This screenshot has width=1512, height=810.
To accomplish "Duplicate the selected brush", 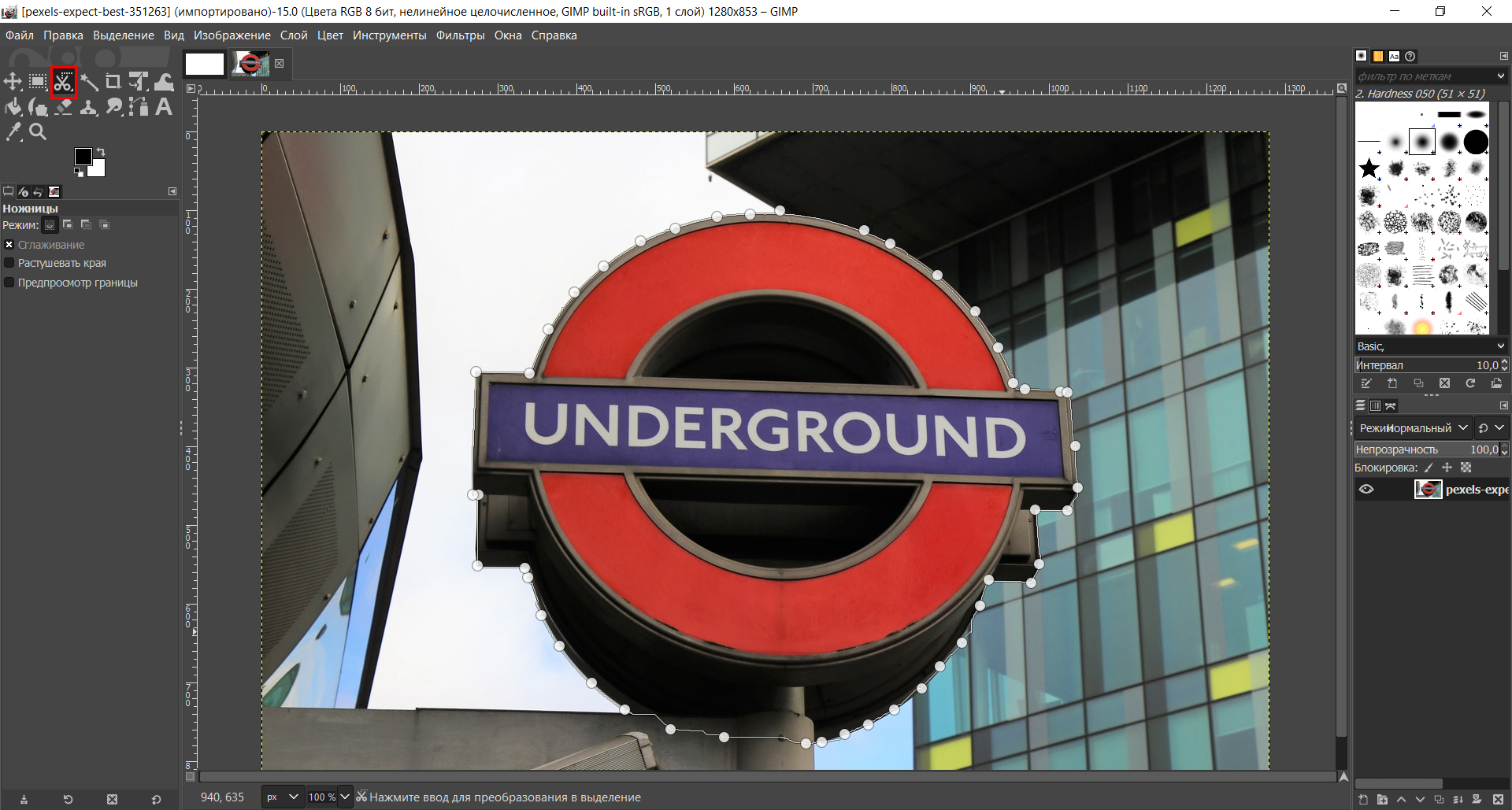I will [1418, 383].
